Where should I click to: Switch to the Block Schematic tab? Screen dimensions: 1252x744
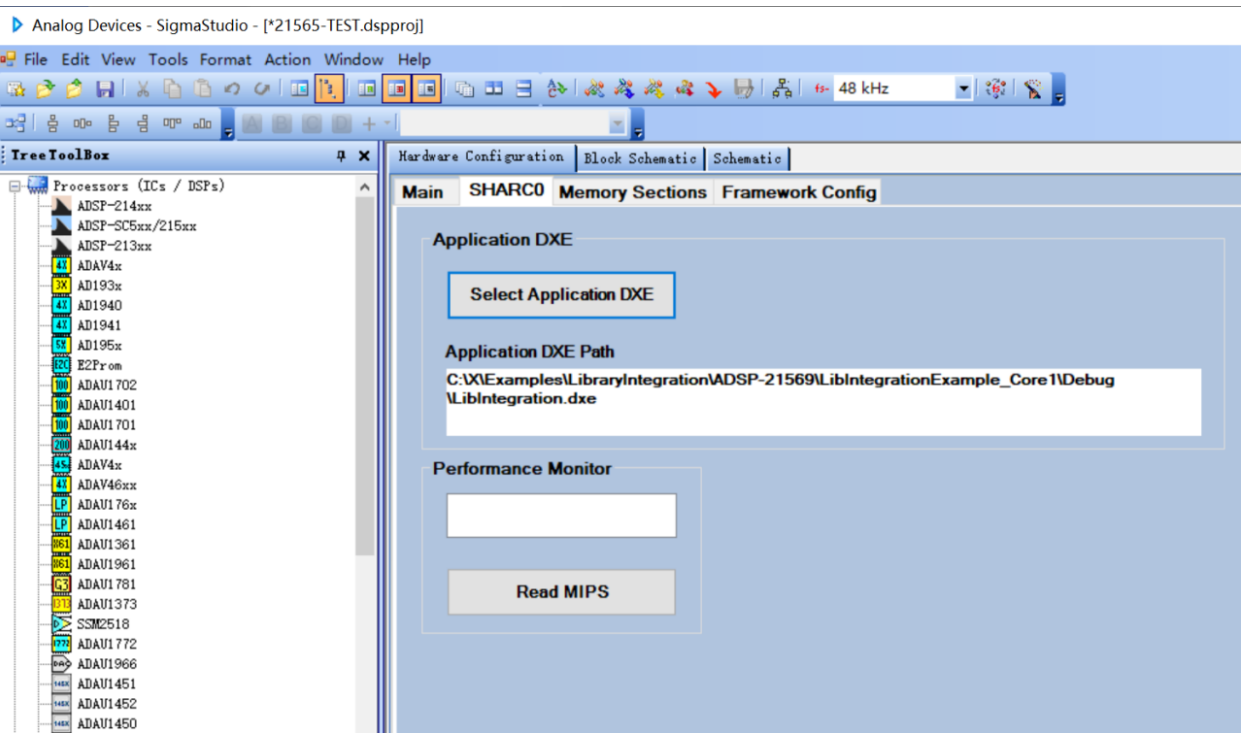(640, 158)
